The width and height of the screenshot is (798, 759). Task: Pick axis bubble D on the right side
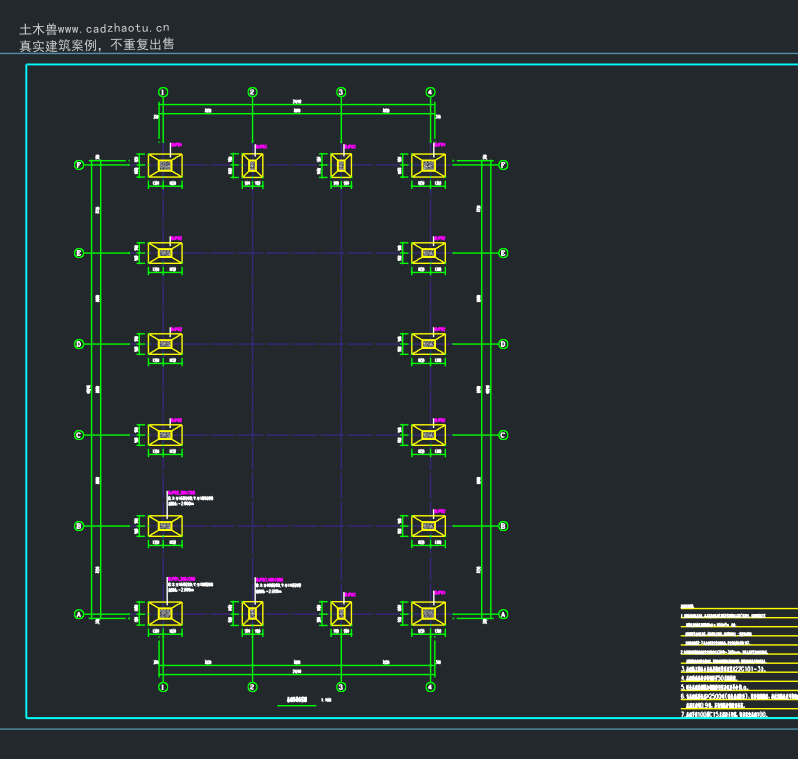pyautogui.click(x=503, y=344)
